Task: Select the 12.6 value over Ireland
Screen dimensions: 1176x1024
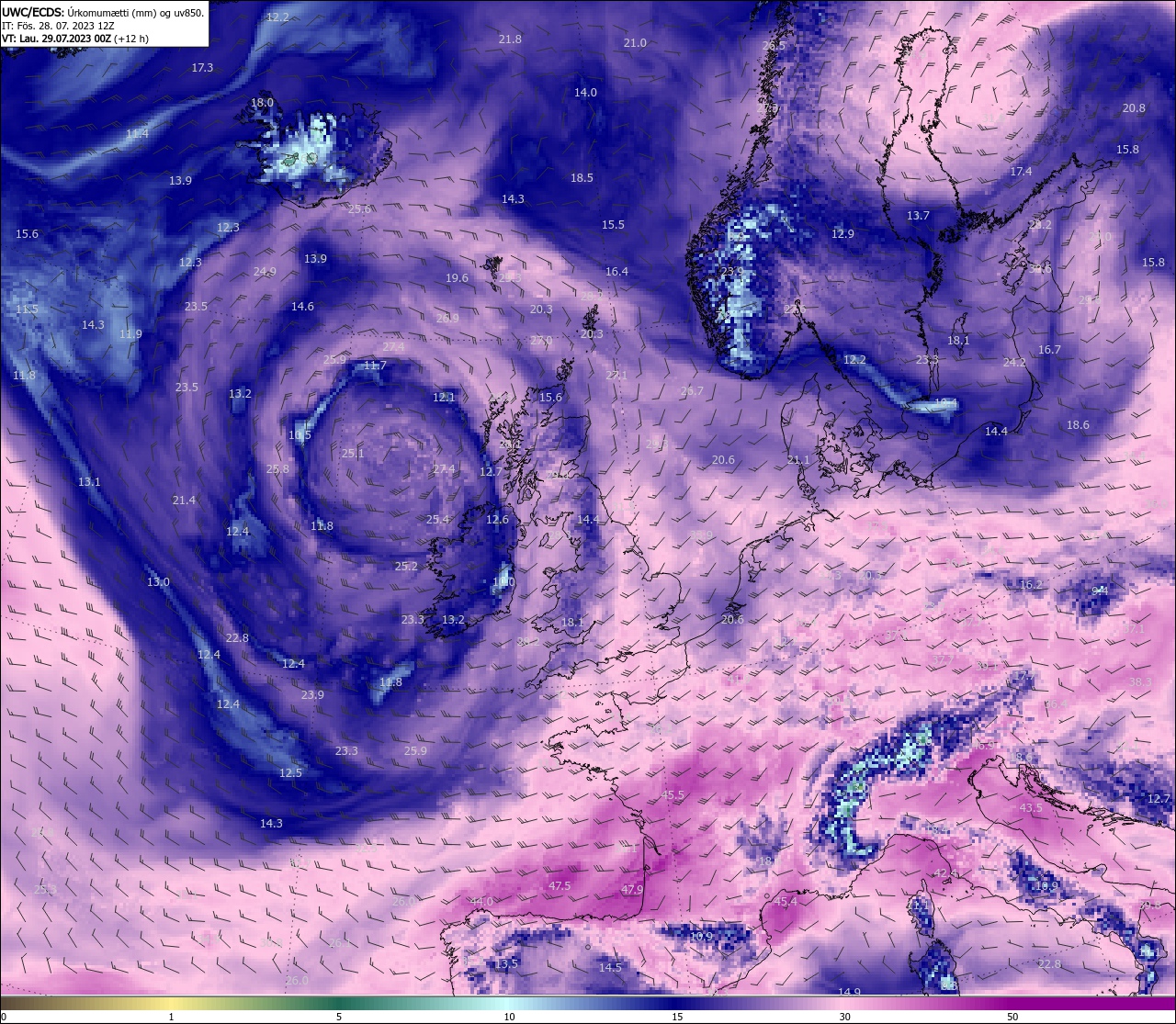Action: [x=497, y=520]
